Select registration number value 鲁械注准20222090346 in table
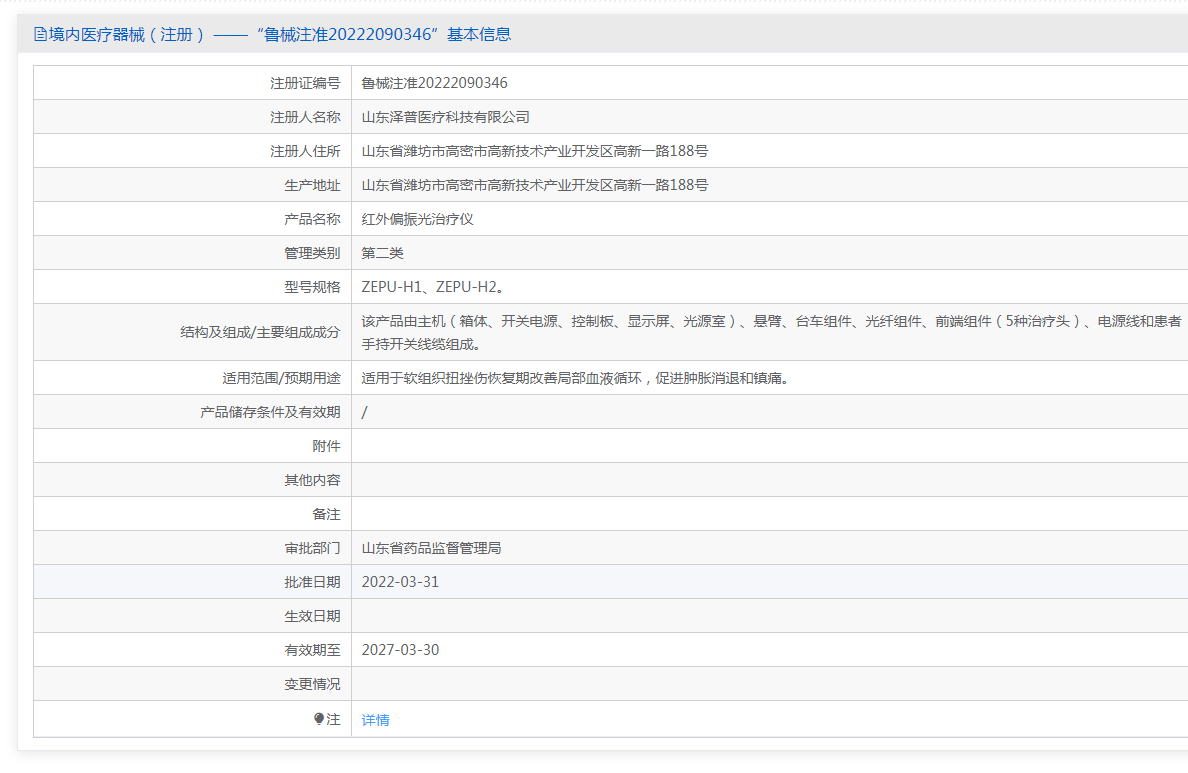The width and height of the screenshot is (1188, 773). click(x=434, y=83)
